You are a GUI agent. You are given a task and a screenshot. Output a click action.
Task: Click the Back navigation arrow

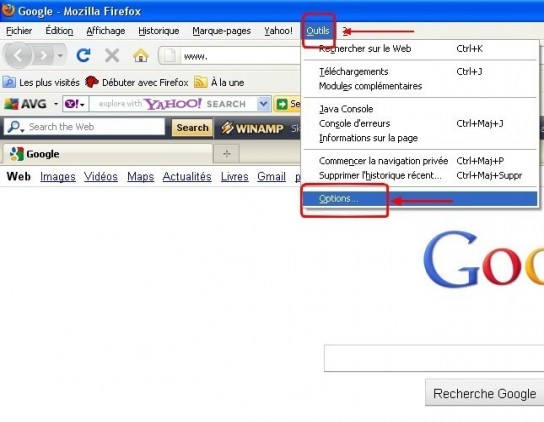(x=18, y=55)
